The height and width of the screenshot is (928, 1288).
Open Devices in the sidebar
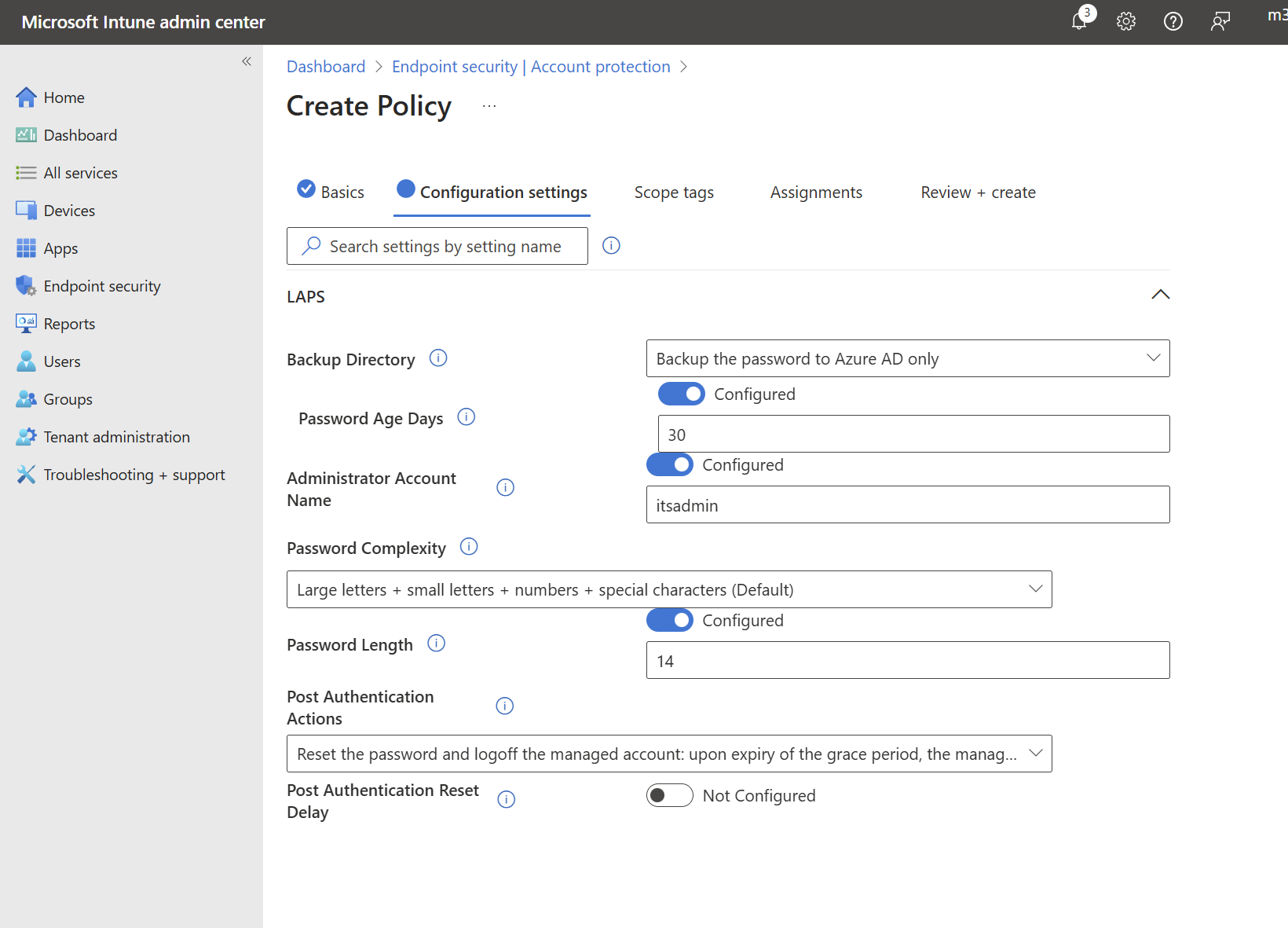[69, 211]
